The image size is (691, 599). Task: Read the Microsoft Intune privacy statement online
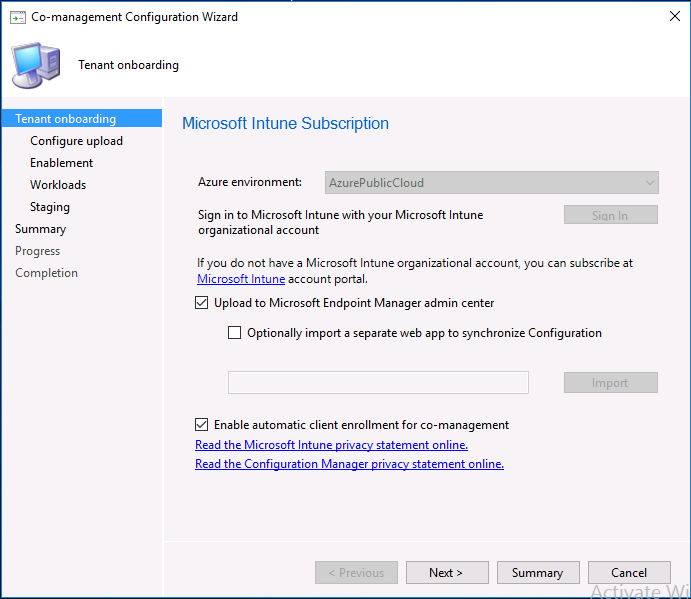(x=331, y=445)
